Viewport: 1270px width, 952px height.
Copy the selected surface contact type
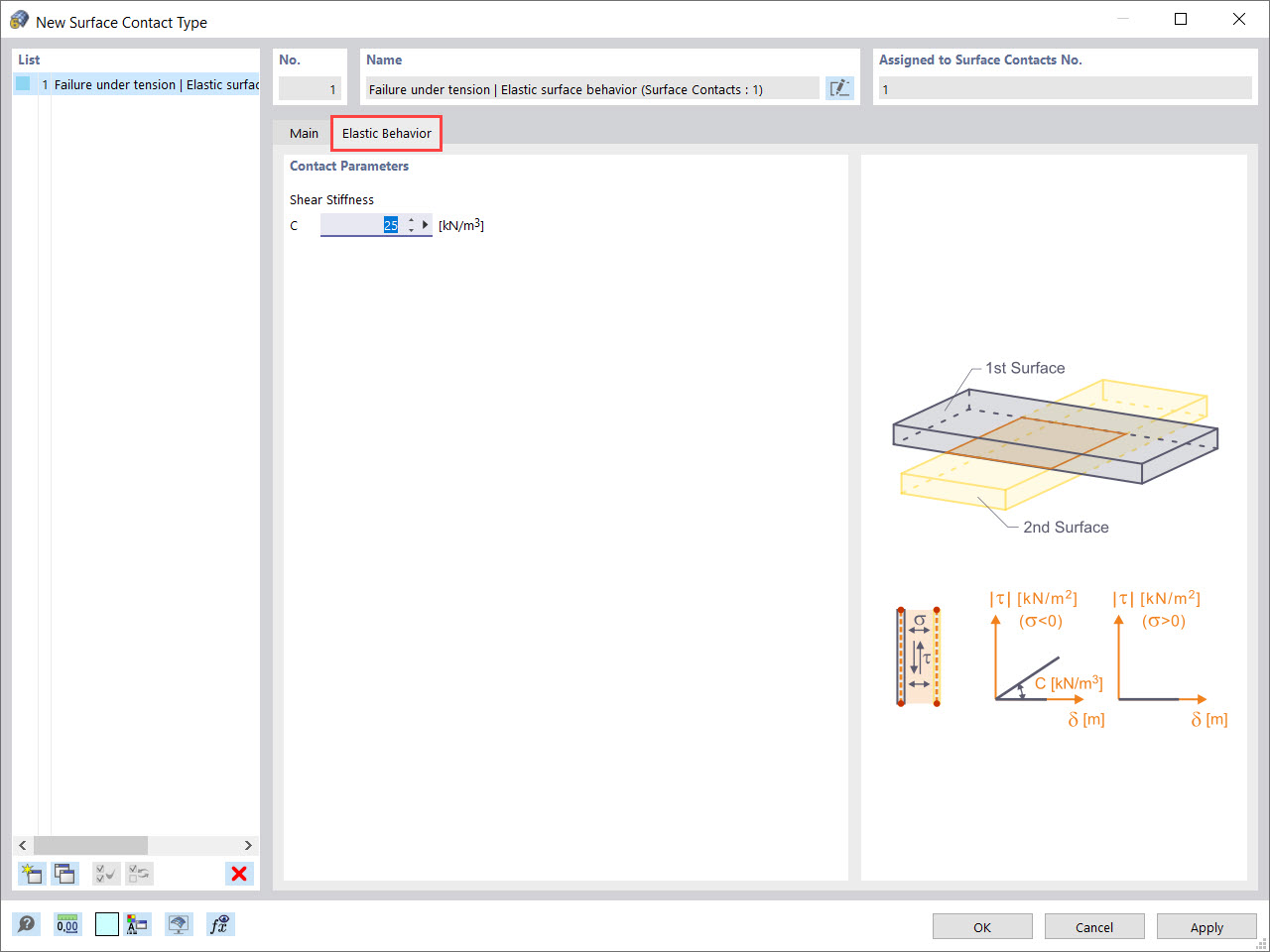click(64, 874)
